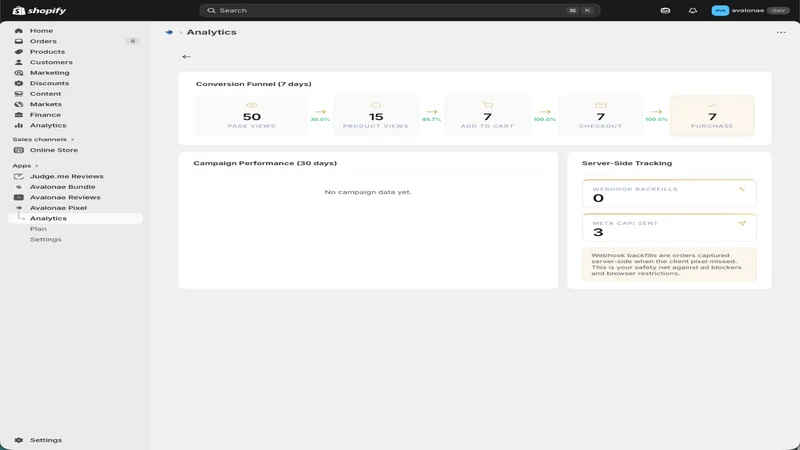The image size is (800, 450).
Task: Click the Shopify logo
Action: pos(39,10)
